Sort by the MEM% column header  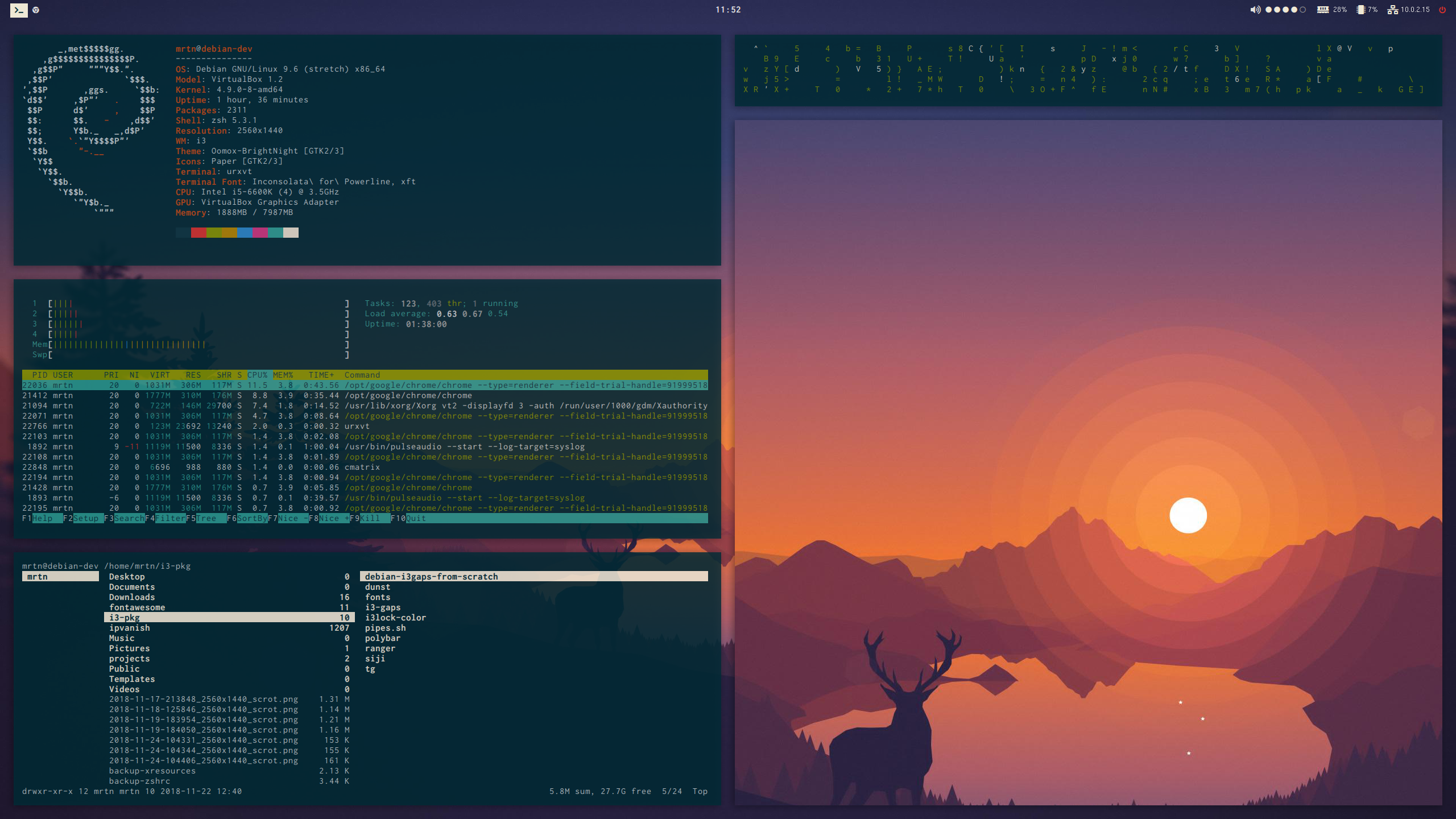[x=283, y=375]
